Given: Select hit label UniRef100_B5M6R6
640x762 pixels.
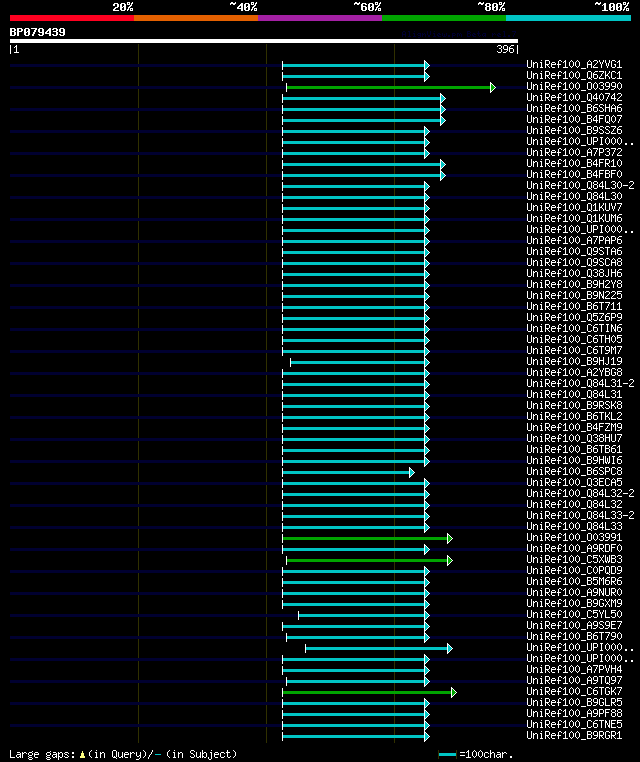Looking at the screenshot, I should (x=574, y=581).
